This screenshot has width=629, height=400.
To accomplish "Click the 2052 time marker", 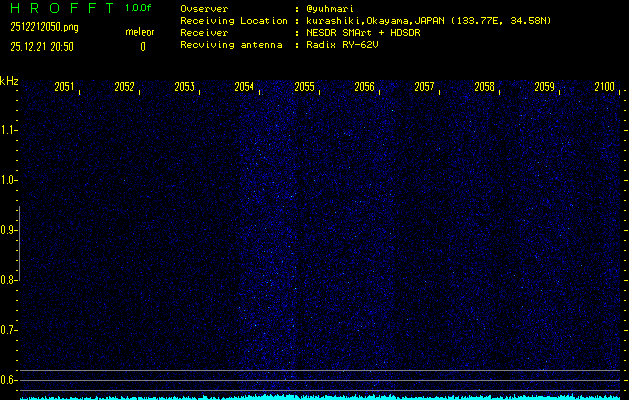I will pyautogui.click(x=124, y=87).
